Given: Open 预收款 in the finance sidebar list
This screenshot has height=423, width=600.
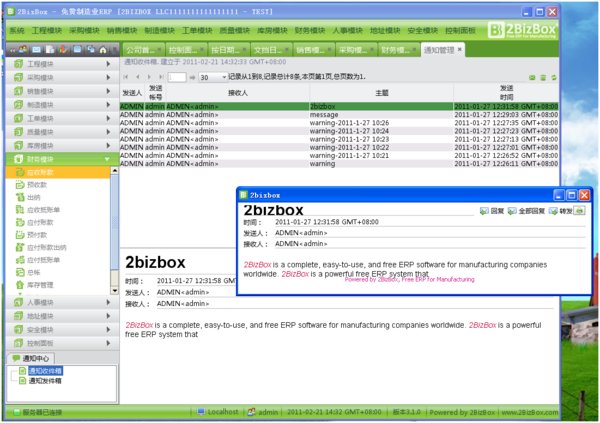Looking at the screenshot, I should click(57, 185).
